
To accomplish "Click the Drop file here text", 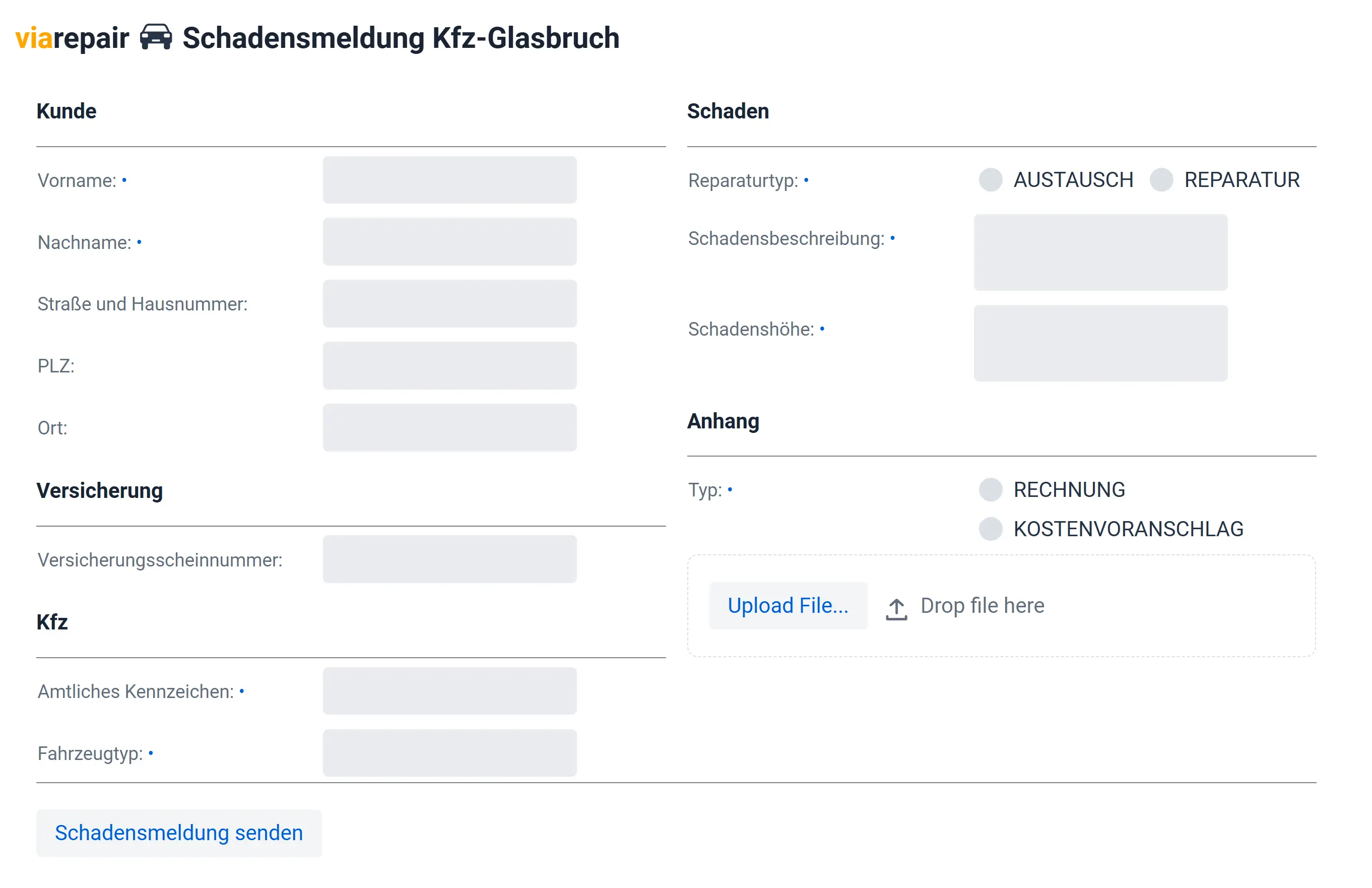I will (x=983, y=605).
